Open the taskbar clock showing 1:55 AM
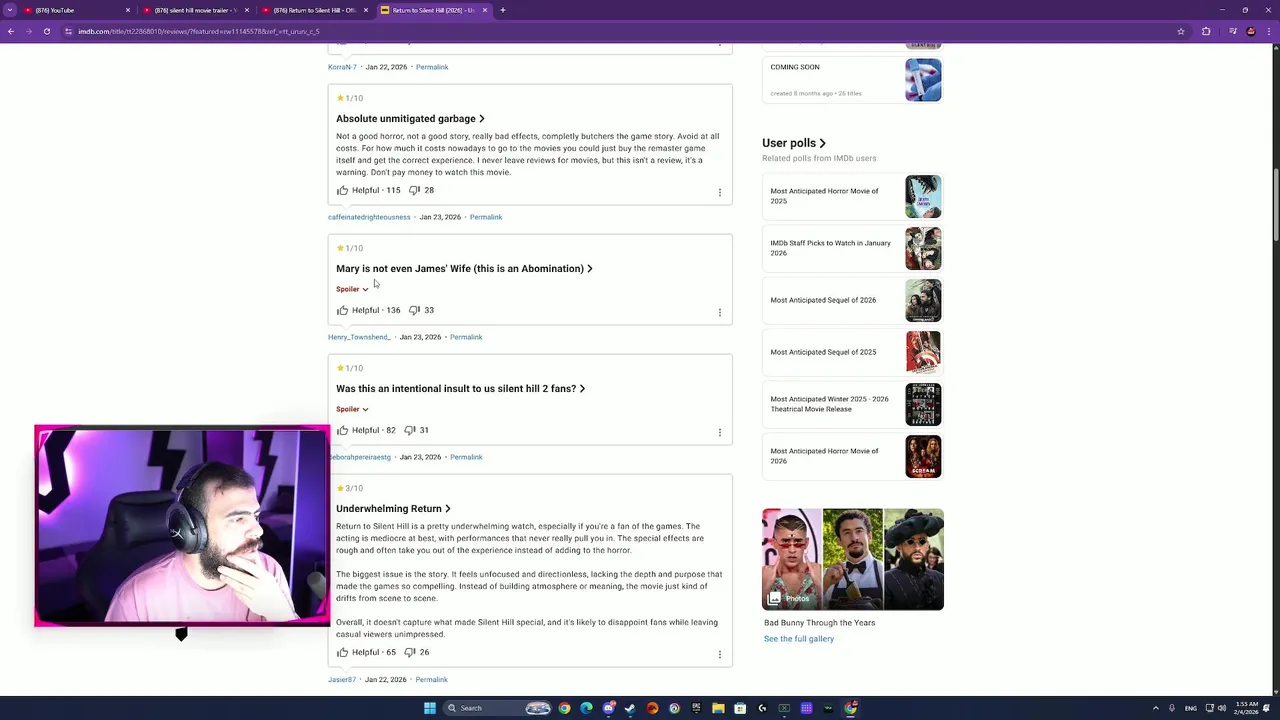The image size is (1280, 720). point(1246,708)
